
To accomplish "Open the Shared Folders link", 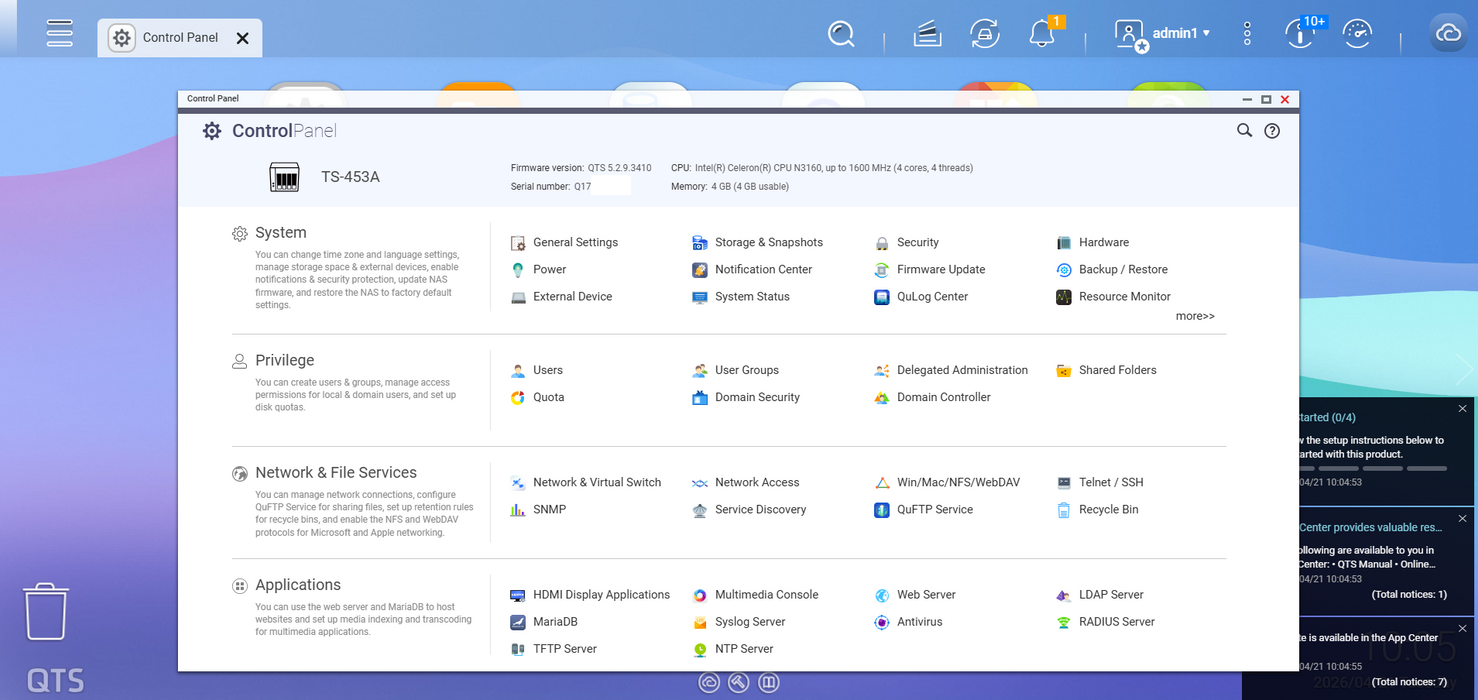I will point(1117,370).
